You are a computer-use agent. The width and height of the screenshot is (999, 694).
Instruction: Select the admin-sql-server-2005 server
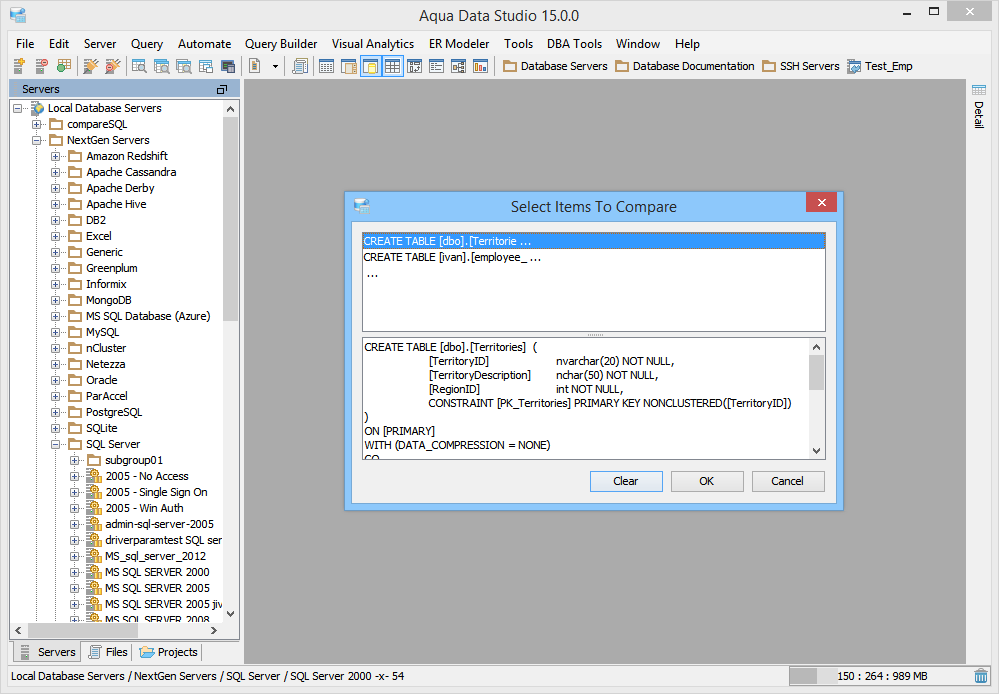point(159,524)
